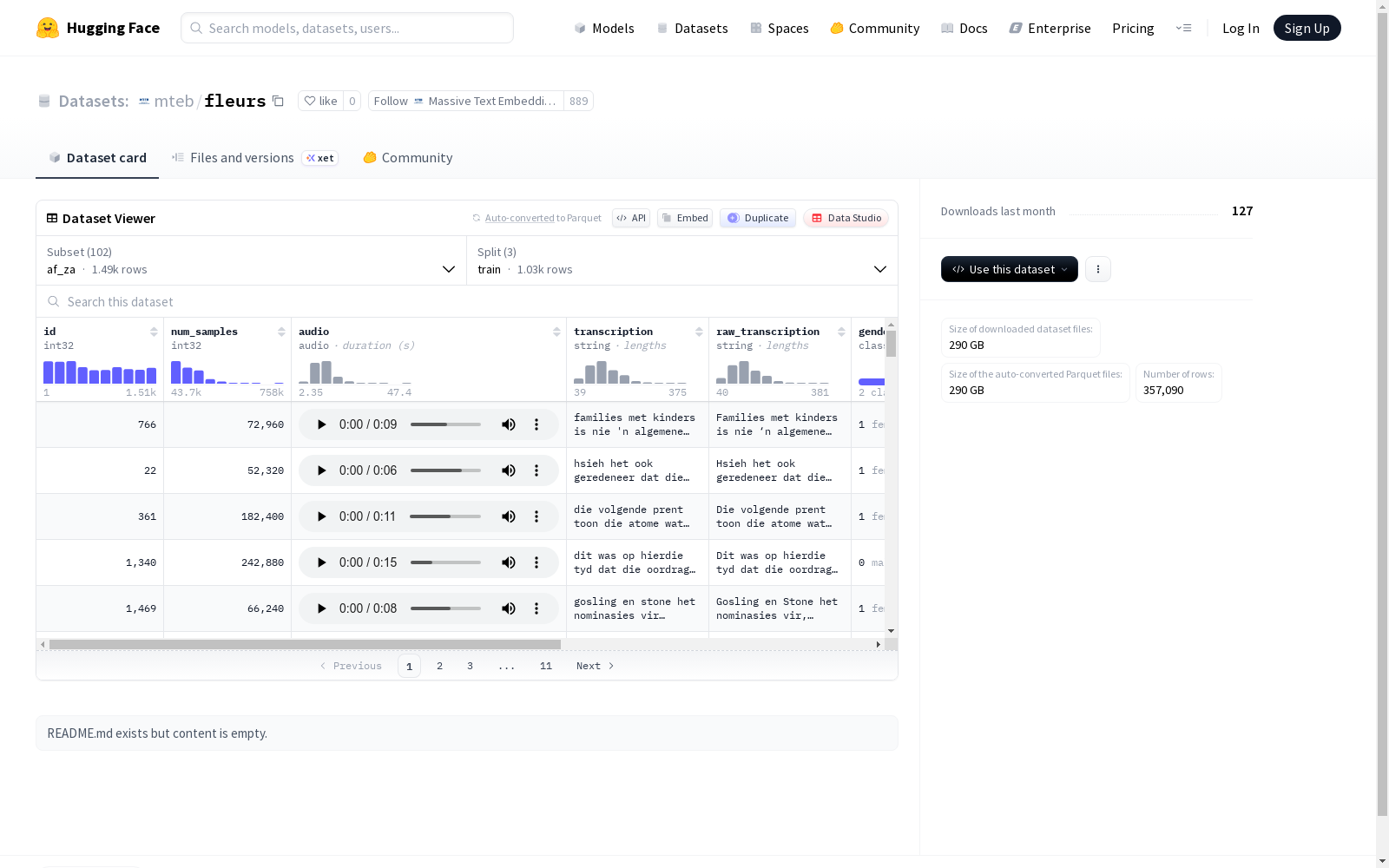Open audio options menu for row 1,340
Screen dimensions: 1389x868
click(537, 562)
